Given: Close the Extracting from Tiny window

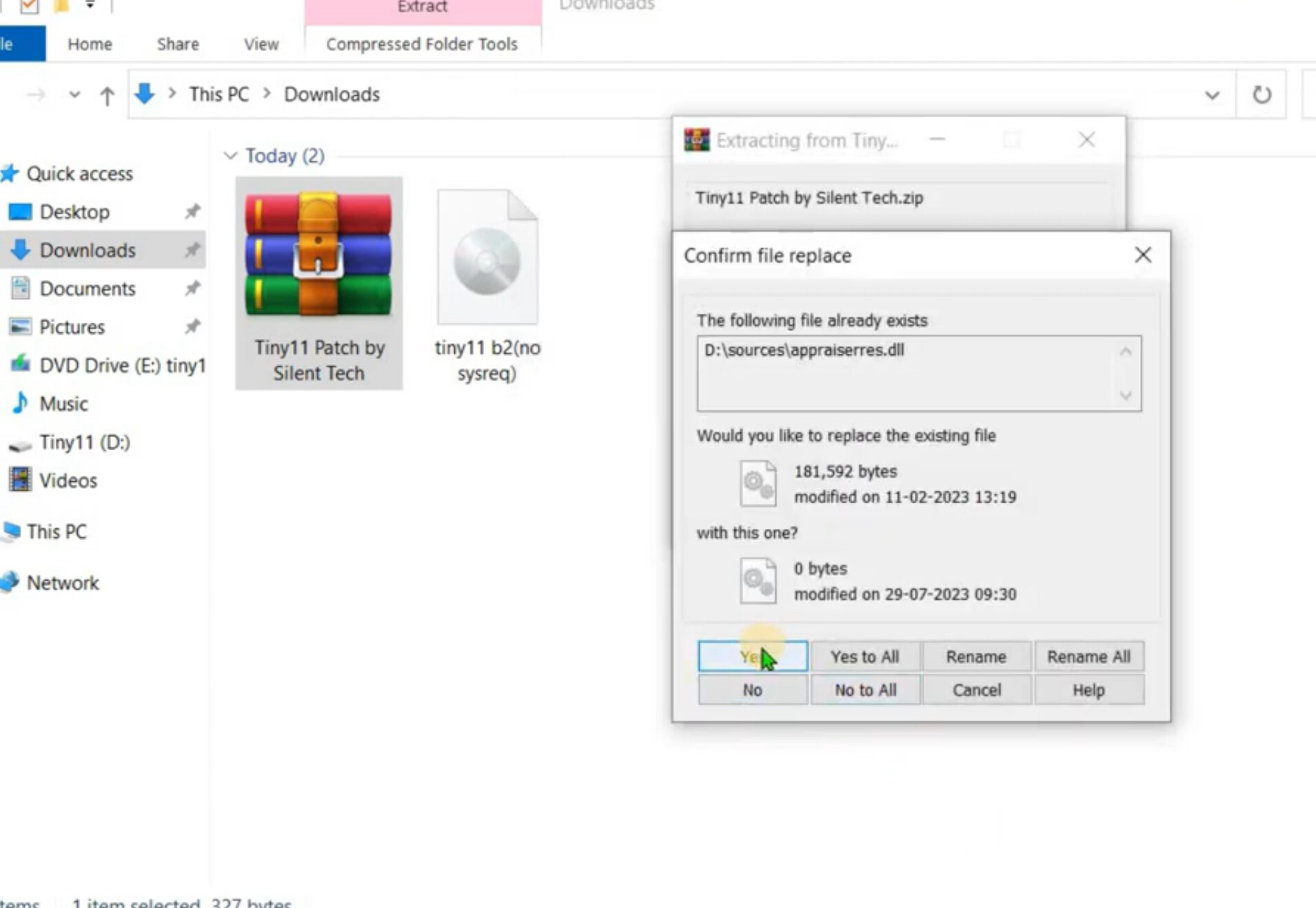Looking at the screenshot, I should point(1087,140).
